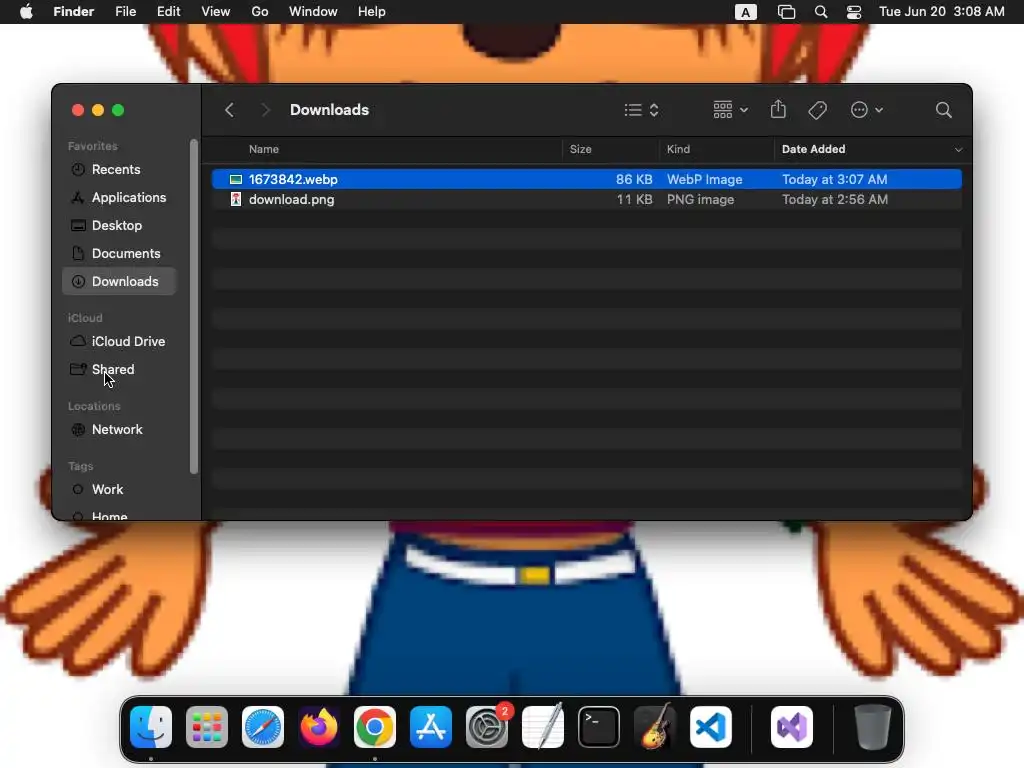Screen dimensions: 1024x768
Task: Open the Go menu
Action: pyautogui.click(x=260, y=12)
